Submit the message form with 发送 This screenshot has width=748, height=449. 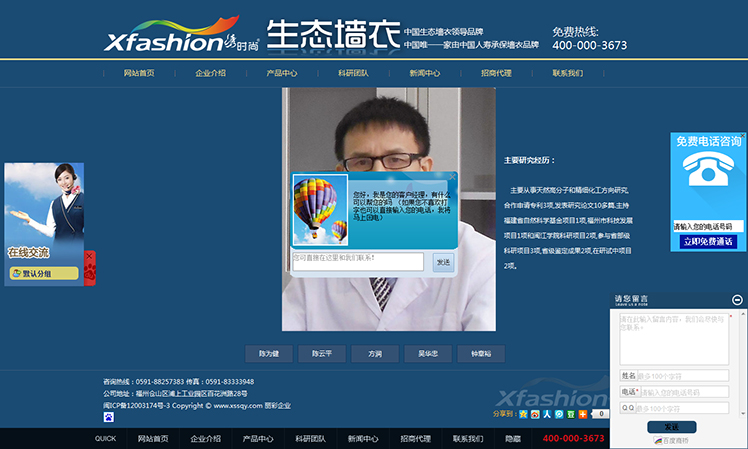pyautogui.click(x=672, y=427)
